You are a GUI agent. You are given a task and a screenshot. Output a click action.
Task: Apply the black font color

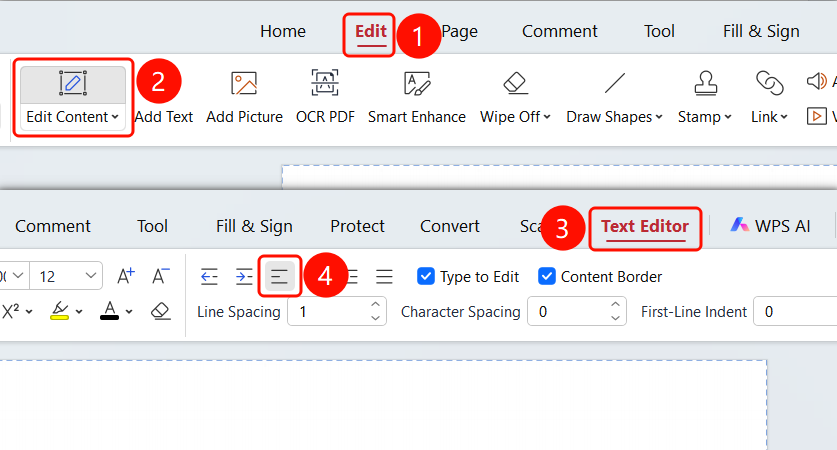pyautogui.click(x=109, y=311)
